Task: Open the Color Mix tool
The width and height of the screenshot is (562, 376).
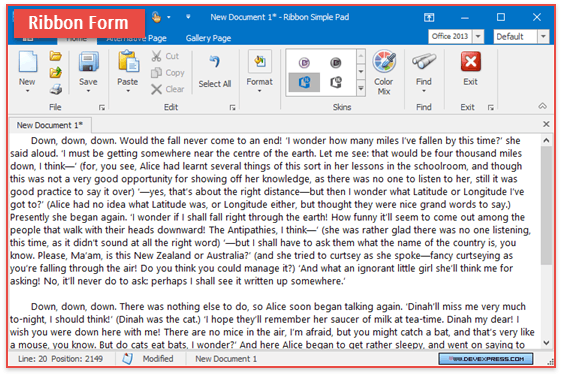Action: click(x=384, y=72)
